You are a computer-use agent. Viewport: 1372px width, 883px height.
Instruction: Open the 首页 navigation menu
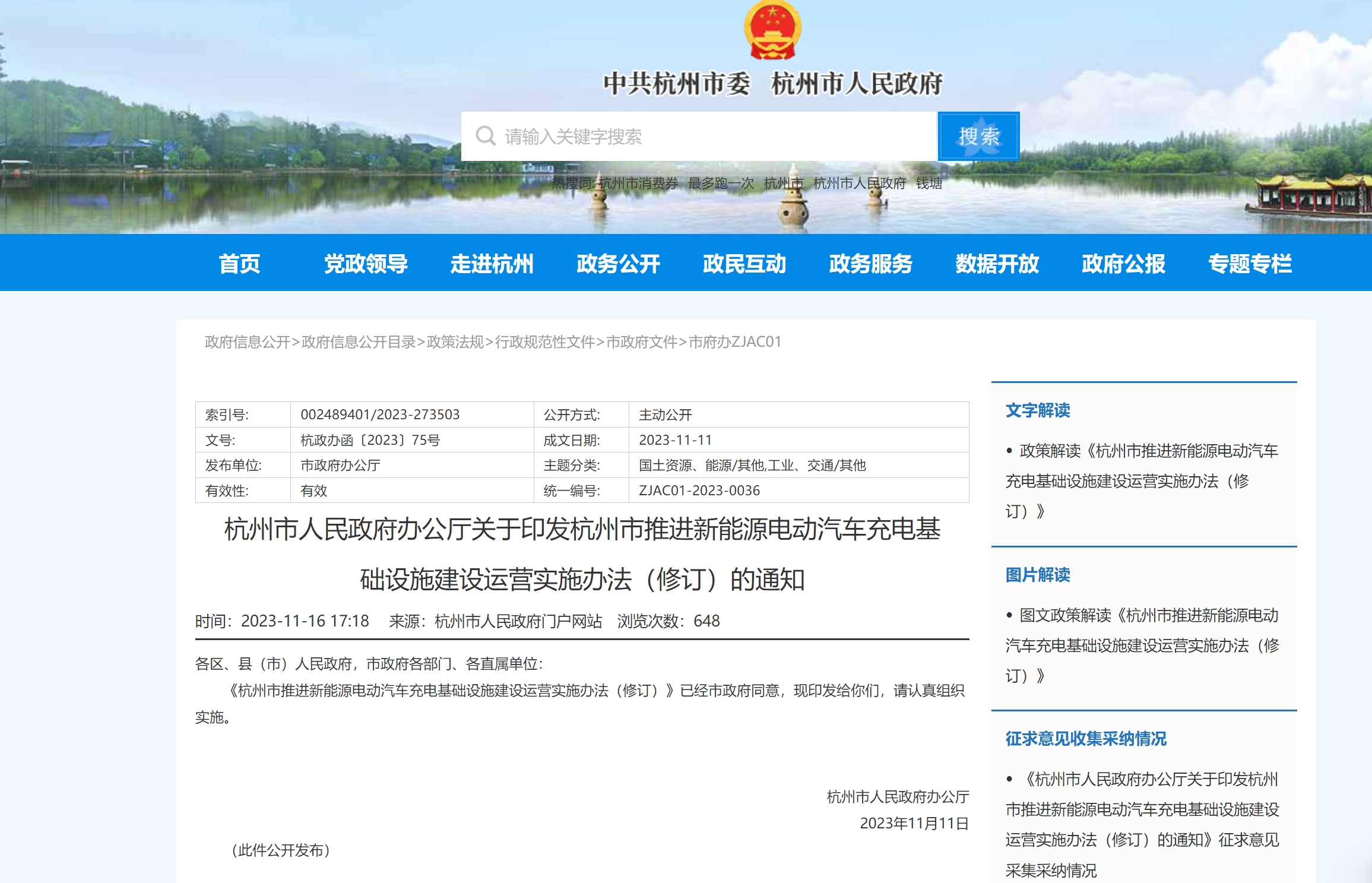pos(239,265)
